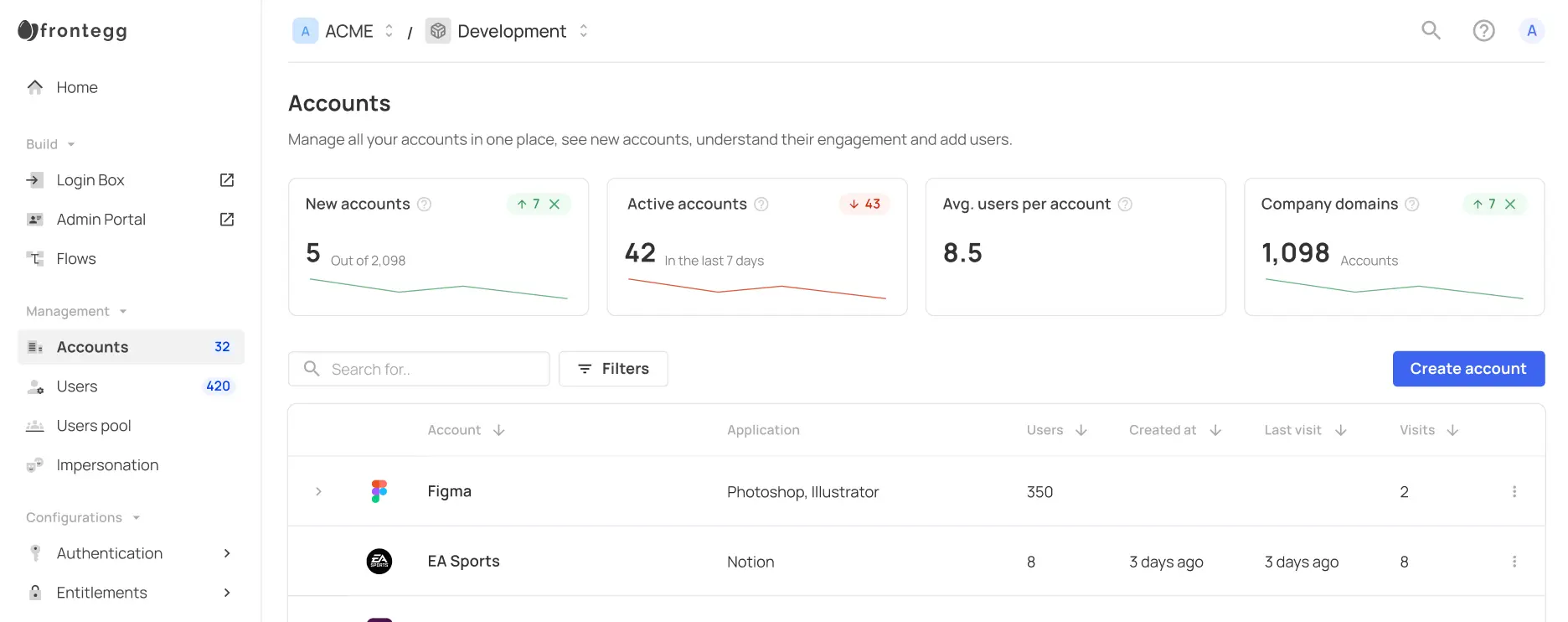This screenshot has width=1568, height=622.
Task: Open the help question mark icon
Action: coord(1483,31)
